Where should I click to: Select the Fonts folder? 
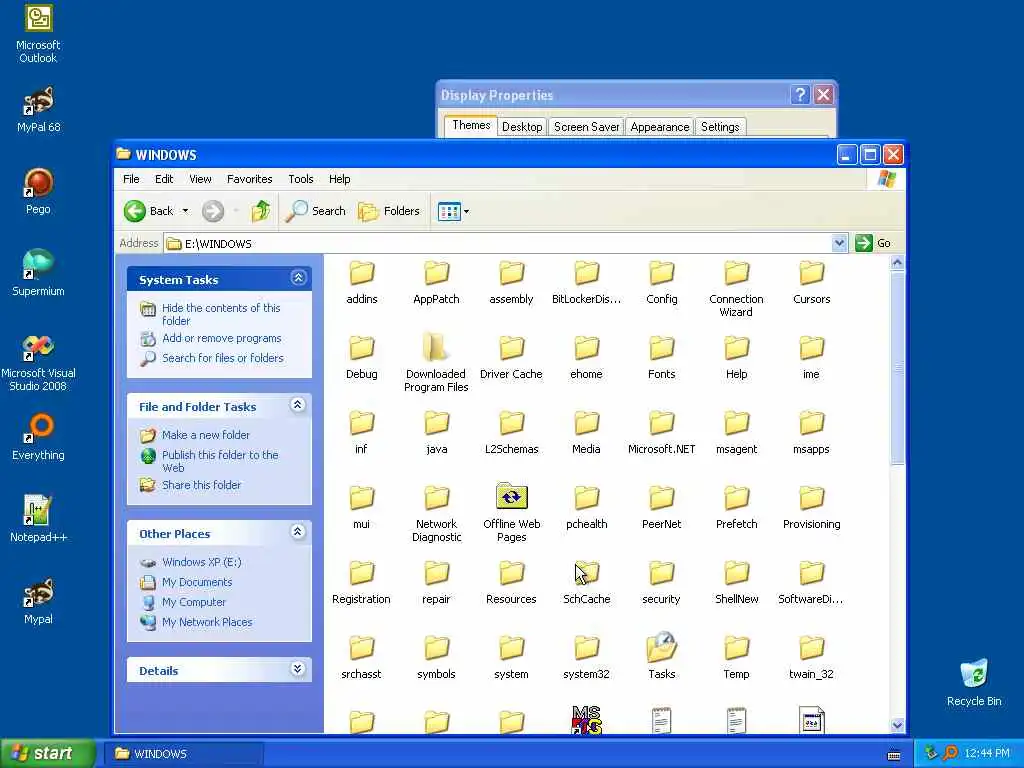pyautogui.click(x=662, y=359)
